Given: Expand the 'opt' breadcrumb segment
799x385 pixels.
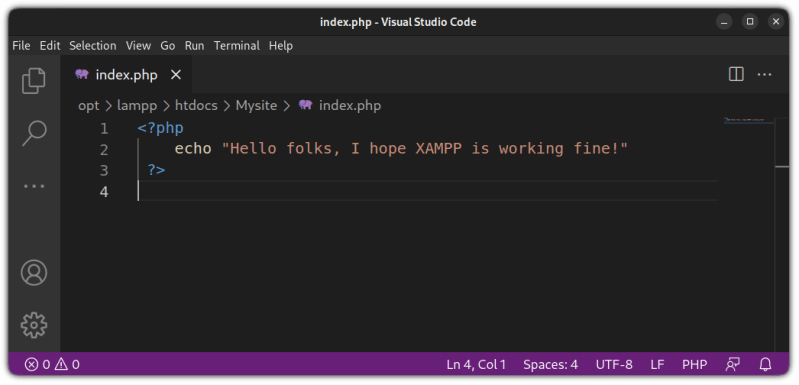Looking at the screenshot, I should point(89,105).
